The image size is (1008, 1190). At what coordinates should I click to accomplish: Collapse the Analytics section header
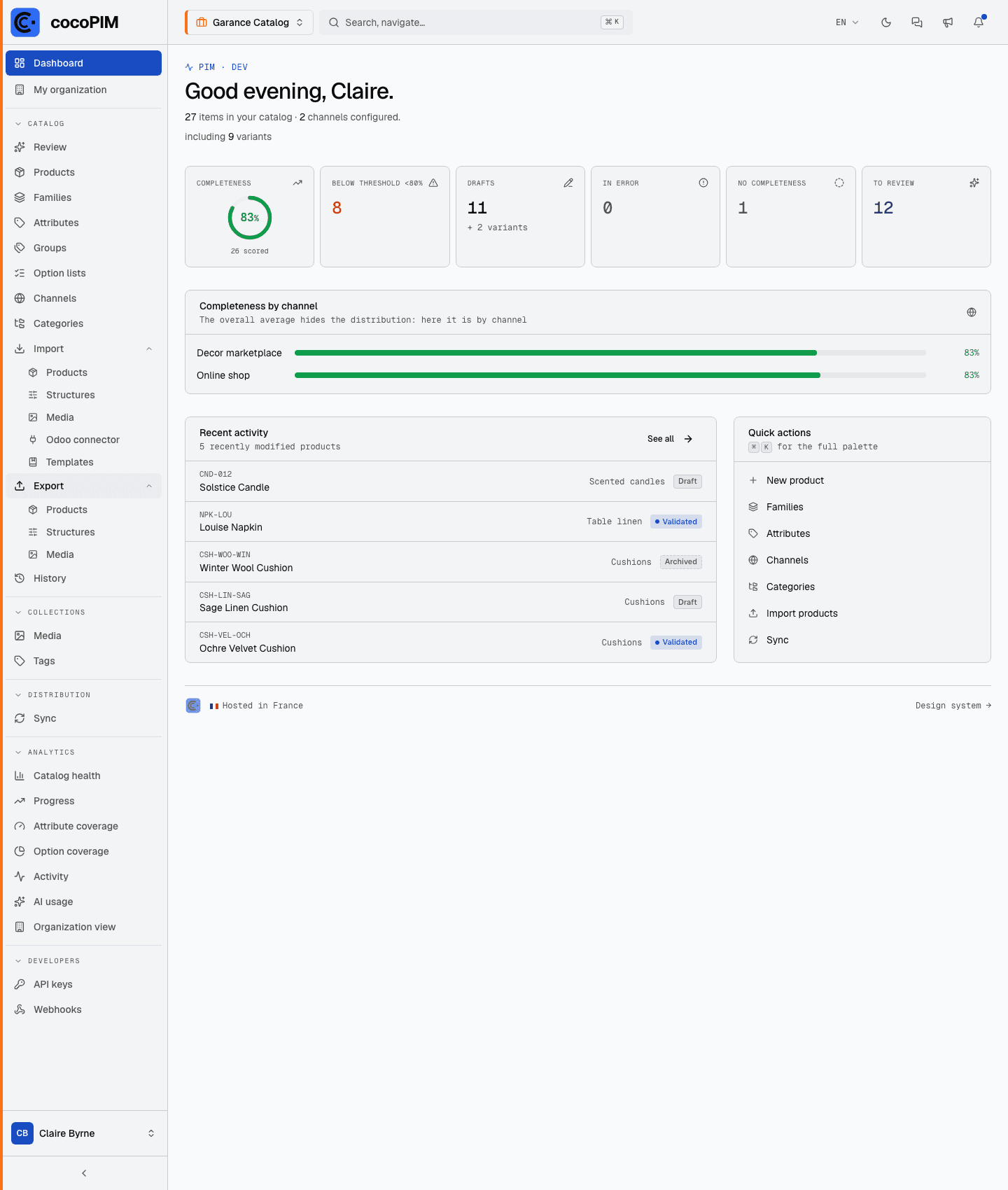click(51, 752)
